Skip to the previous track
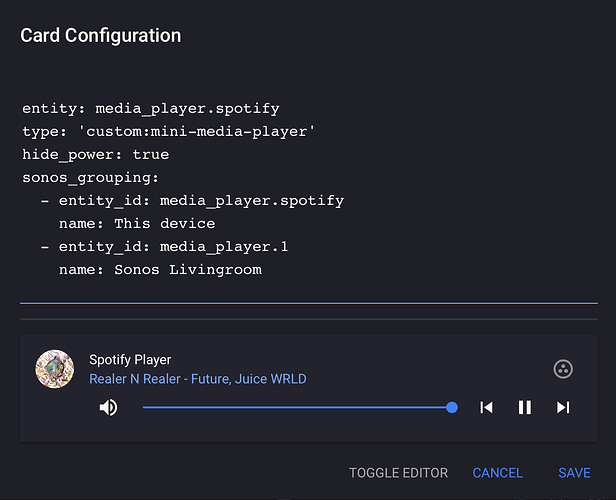The image size is (616, 500). [486, 407]
